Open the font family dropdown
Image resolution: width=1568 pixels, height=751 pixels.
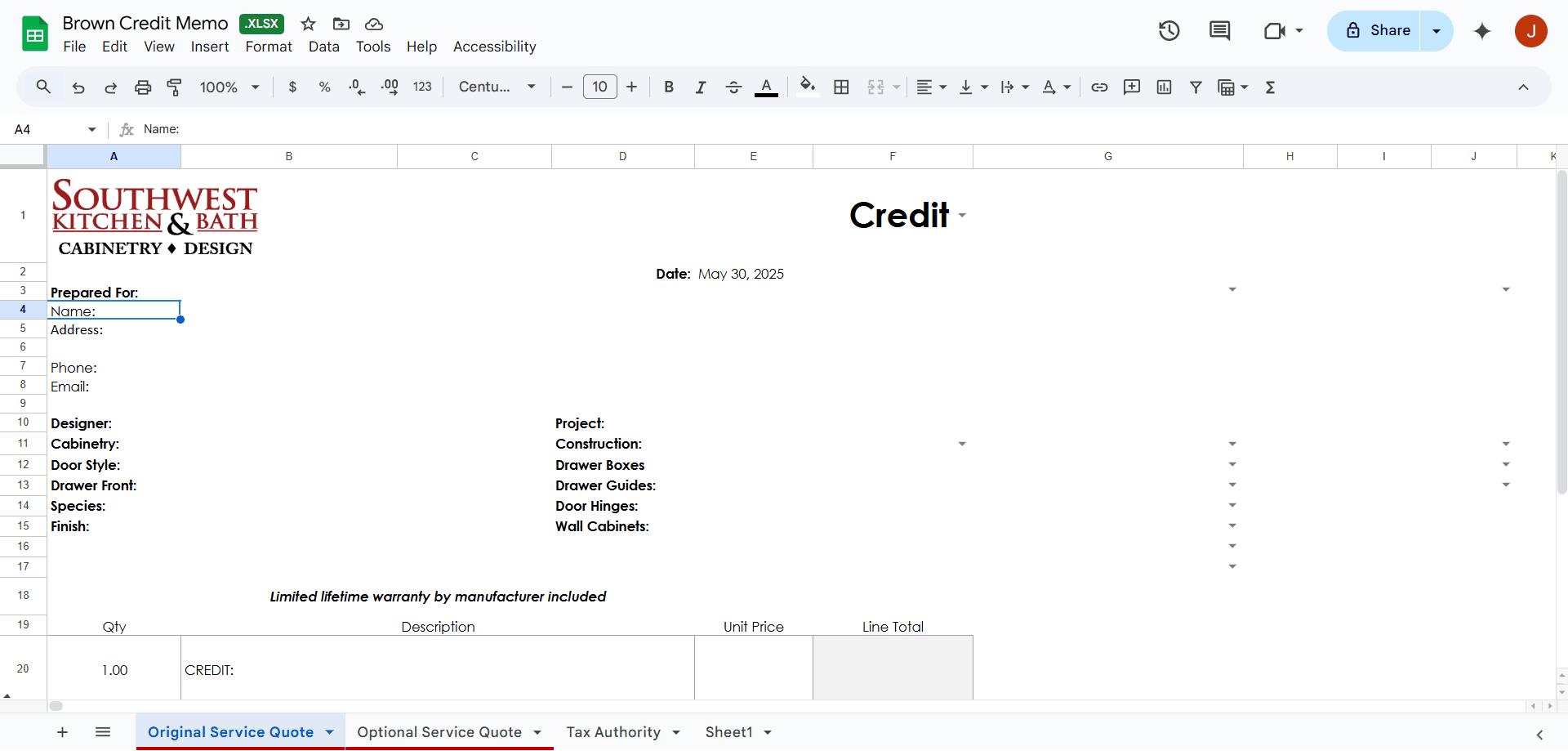[x=497, y=87]
